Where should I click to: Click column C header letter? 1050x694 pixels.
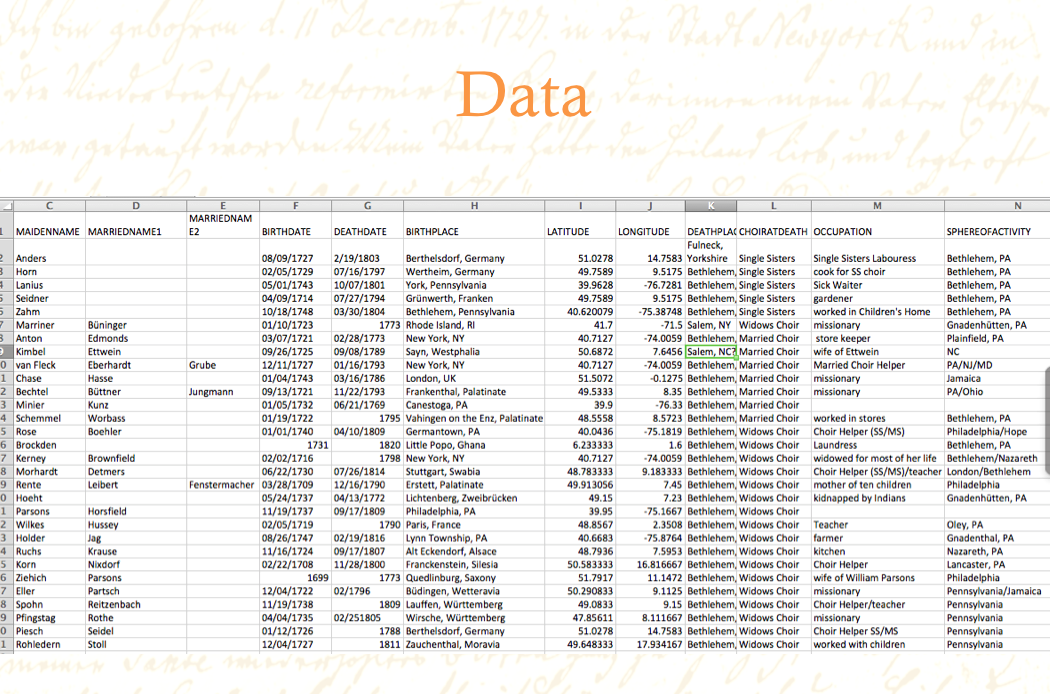(49, 206)
